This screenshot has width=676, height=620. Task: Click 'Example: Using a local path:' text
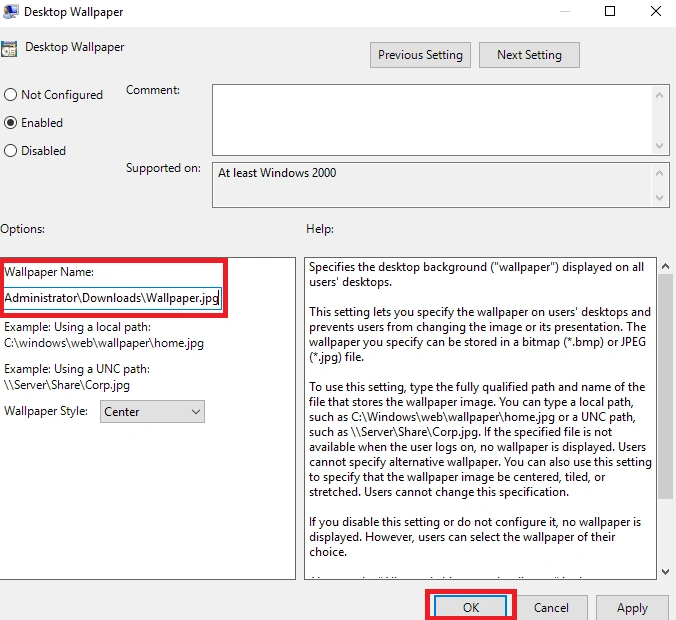[x=78, y=327]
